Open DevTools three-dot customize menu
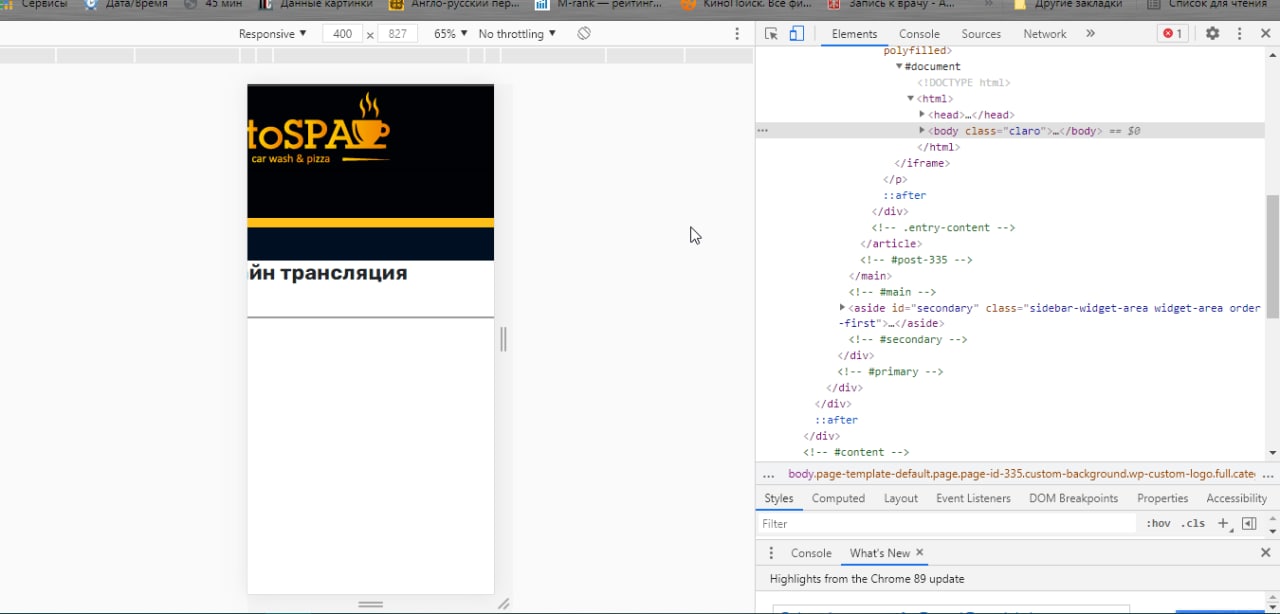Image resolution: width=1280 pixels, height=614 pixels. 1239,33
